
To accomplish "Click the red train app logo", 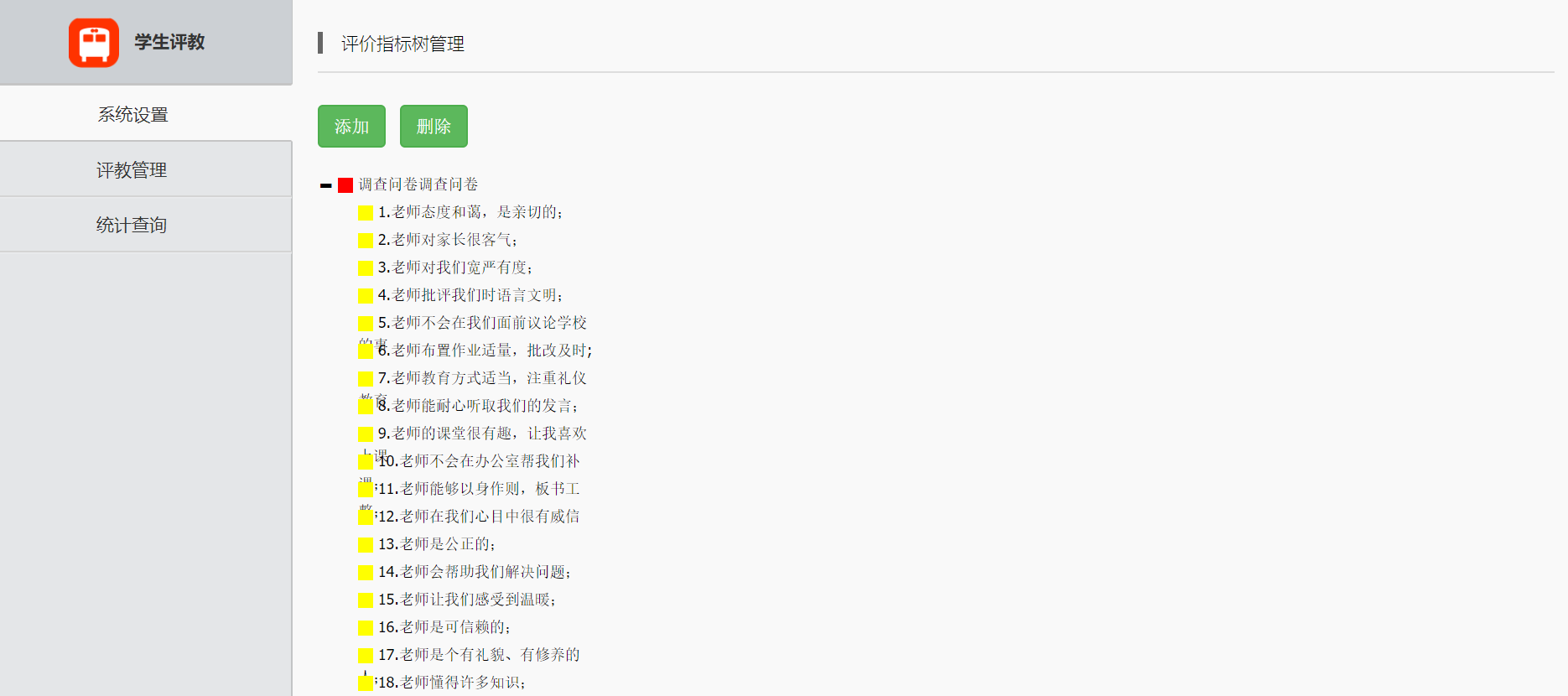I will tap(93, 43).
